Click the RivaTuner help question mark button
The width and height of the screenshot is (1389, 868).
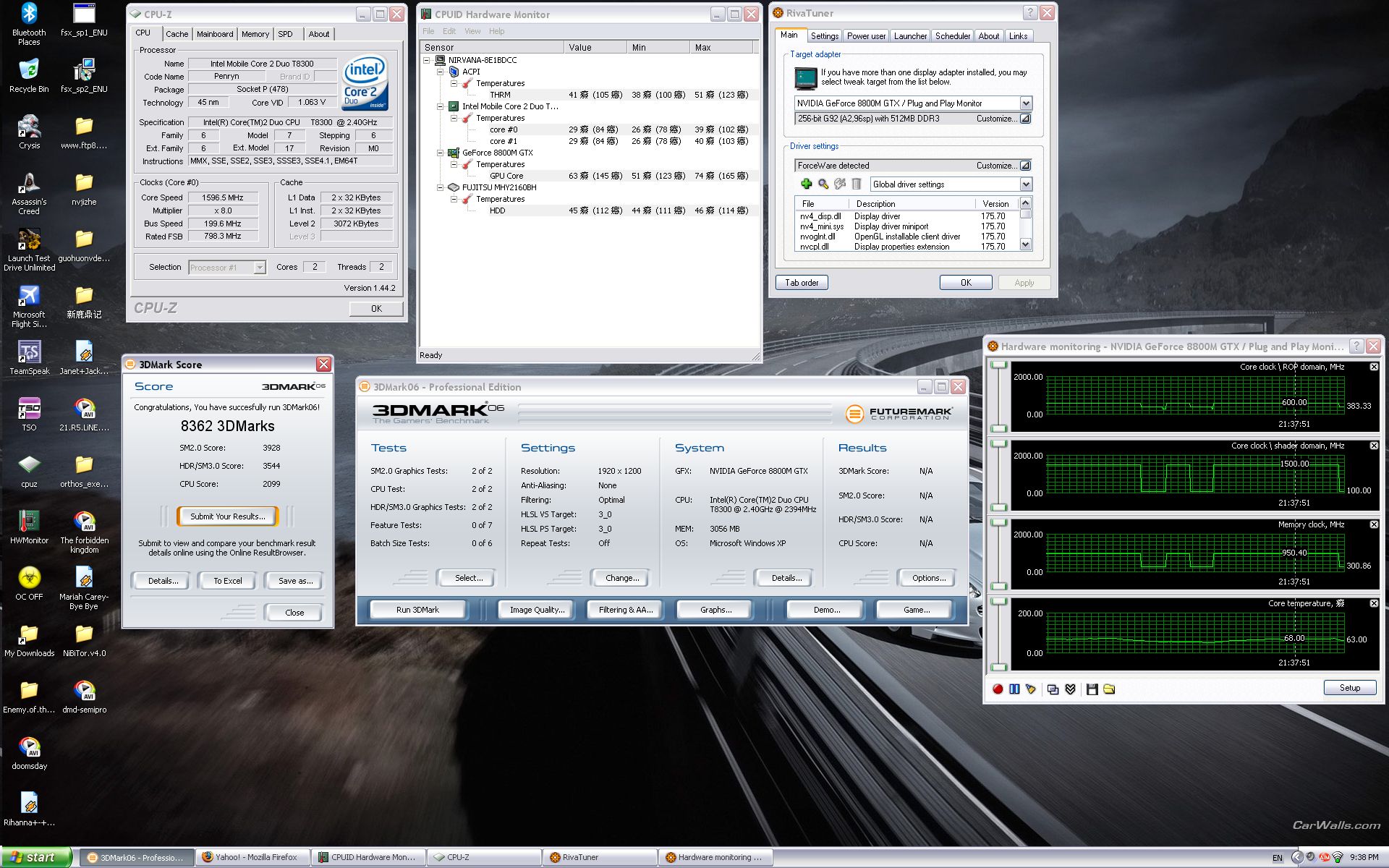pyautogui.click(x=1029, y=13)
